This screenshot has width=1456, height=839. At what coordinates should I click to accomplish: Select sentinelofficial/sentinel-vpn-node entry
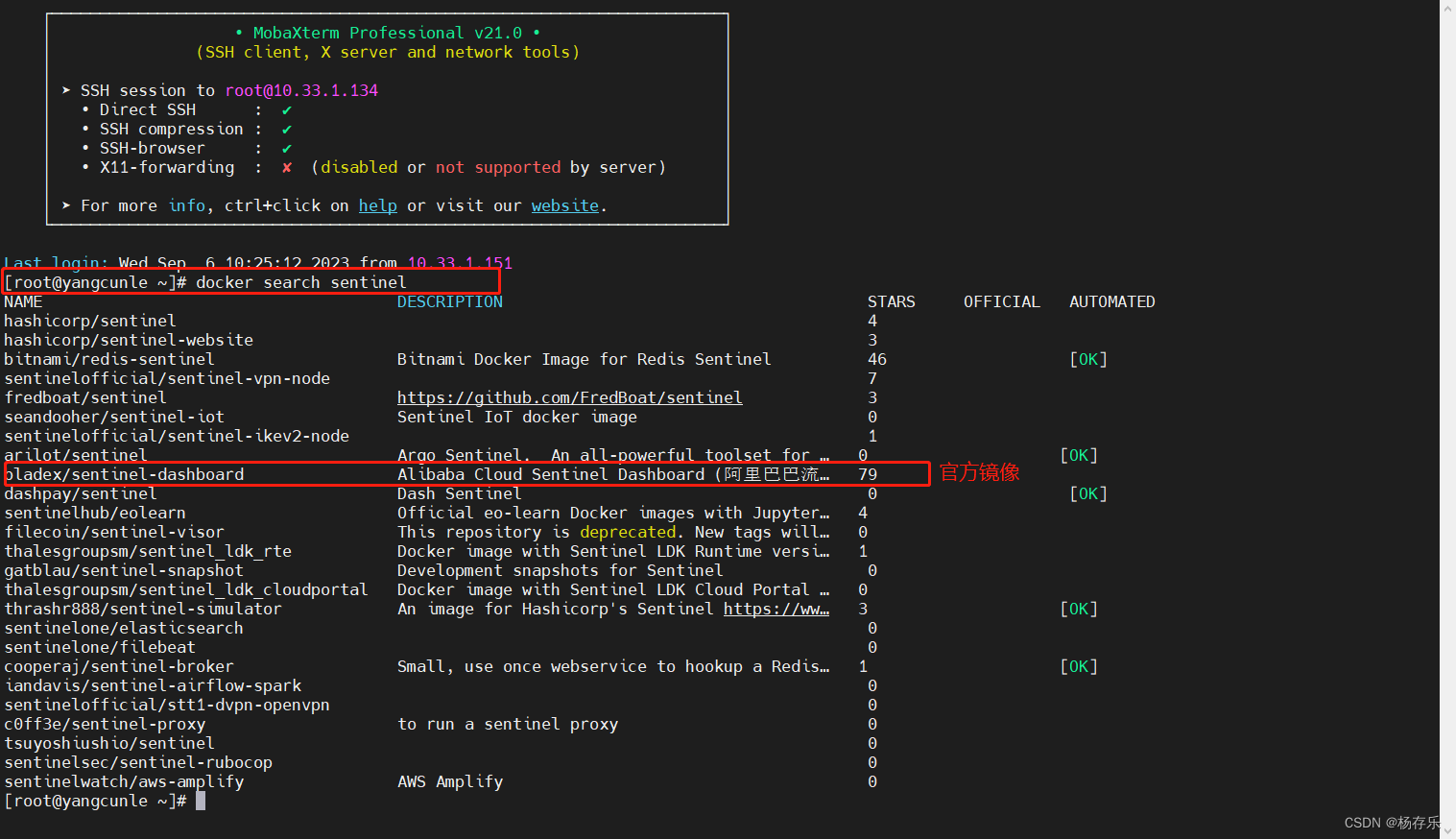[167, 378]
